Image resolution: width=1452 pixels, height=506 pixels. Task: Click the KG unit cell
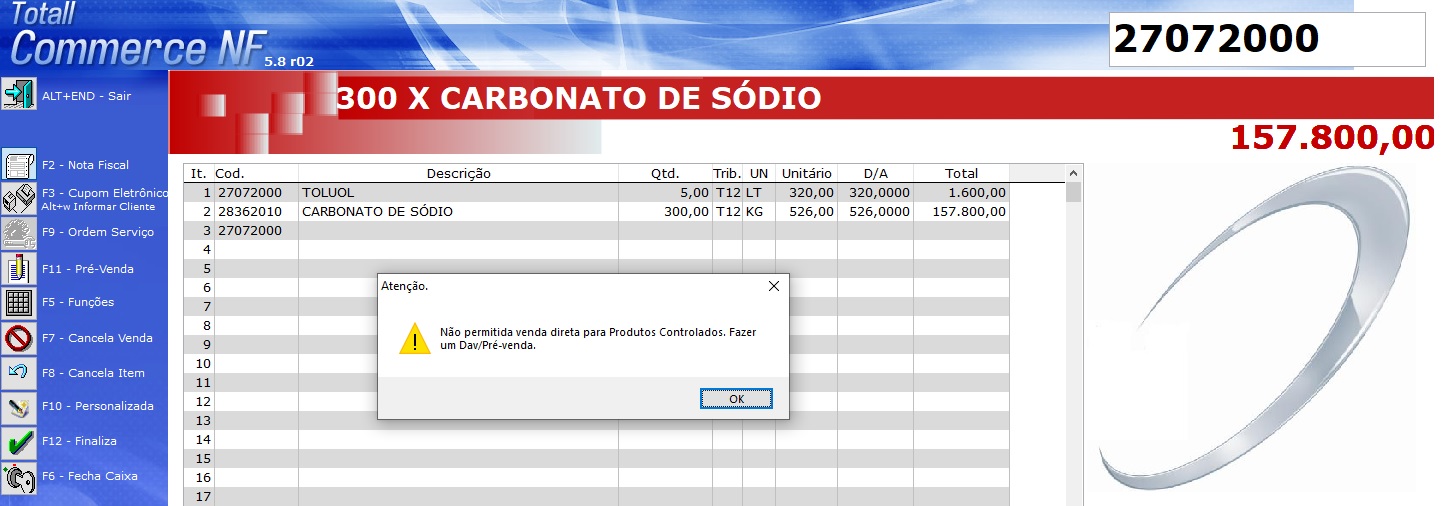click(758, 212)
